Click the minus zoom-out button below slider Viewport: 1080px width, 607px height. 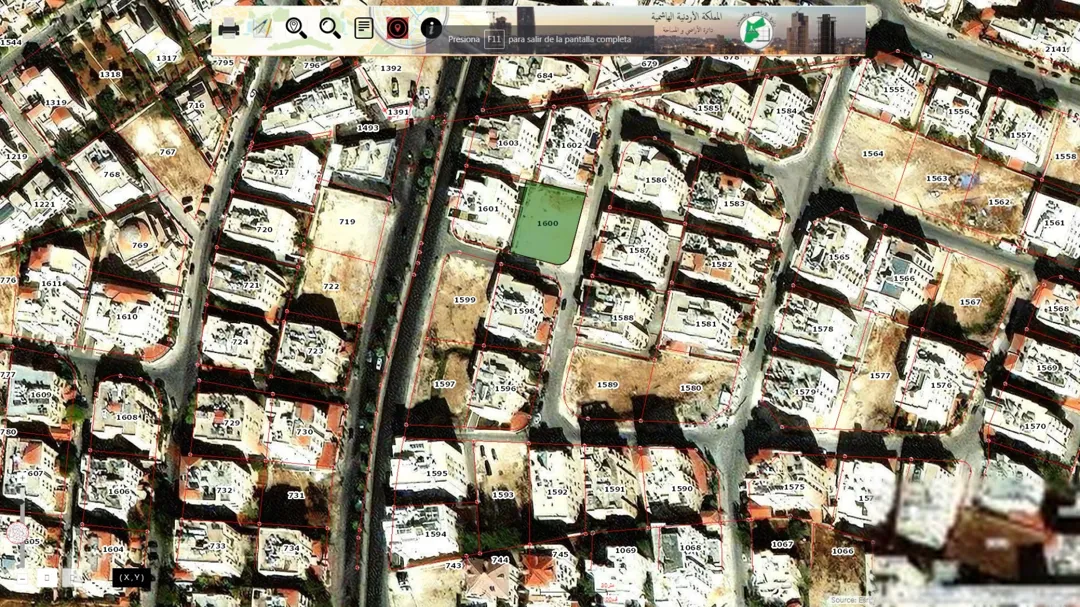(21, 578)
